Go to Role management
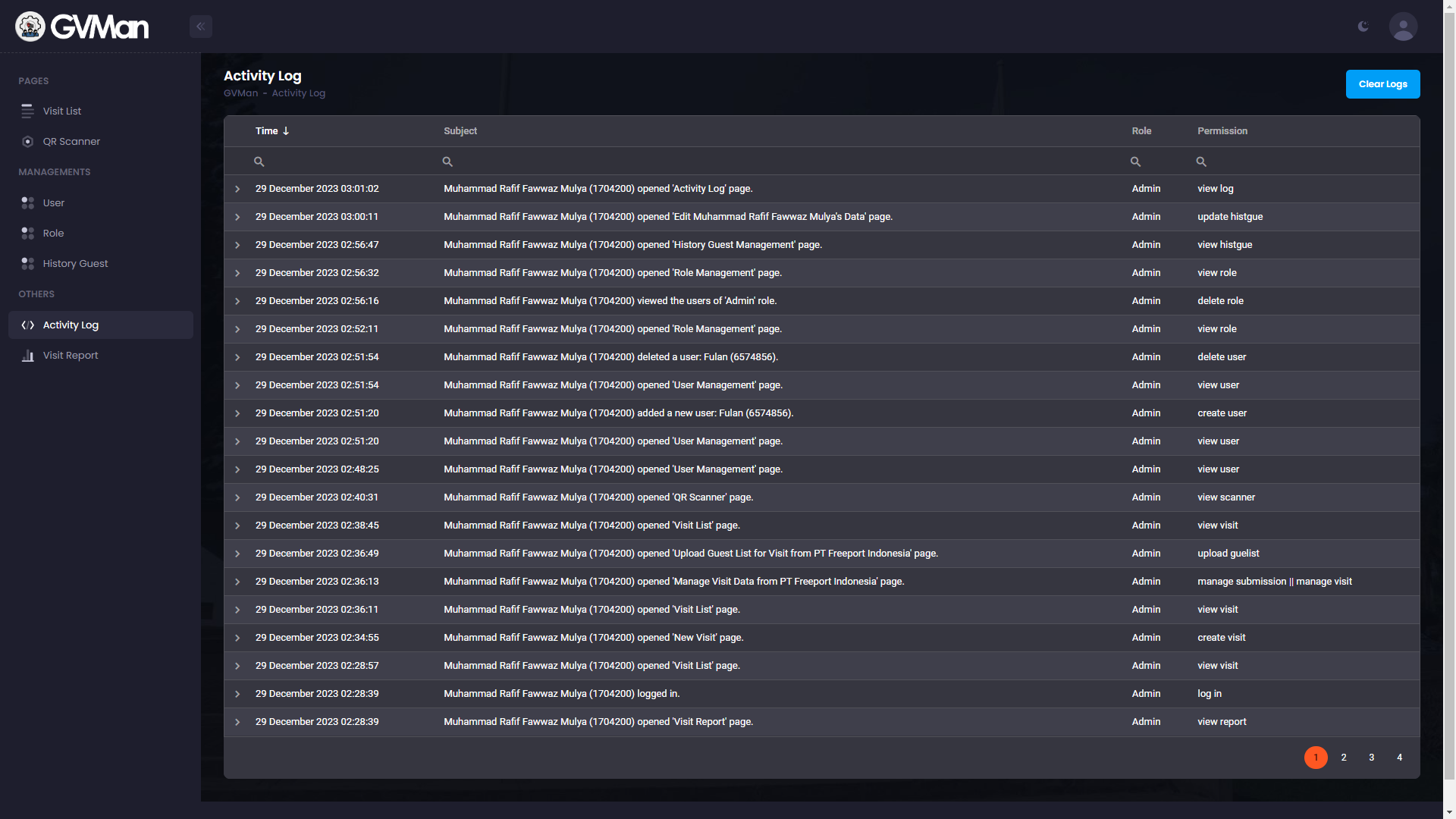This screenshot has width=1456, height=819. pos(101,233)
